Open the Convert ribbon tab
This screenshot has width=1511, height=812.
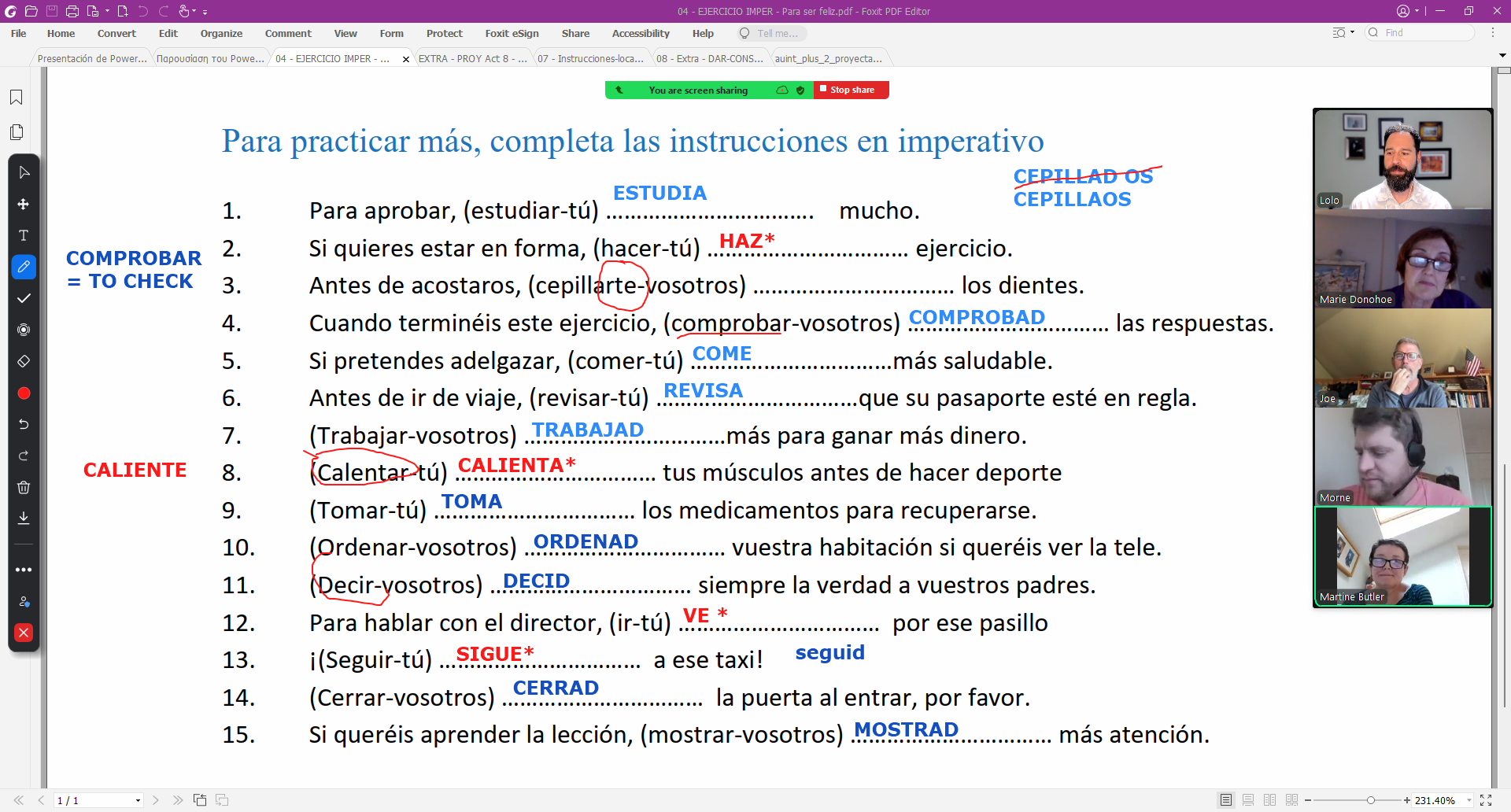tap(116, 33)
